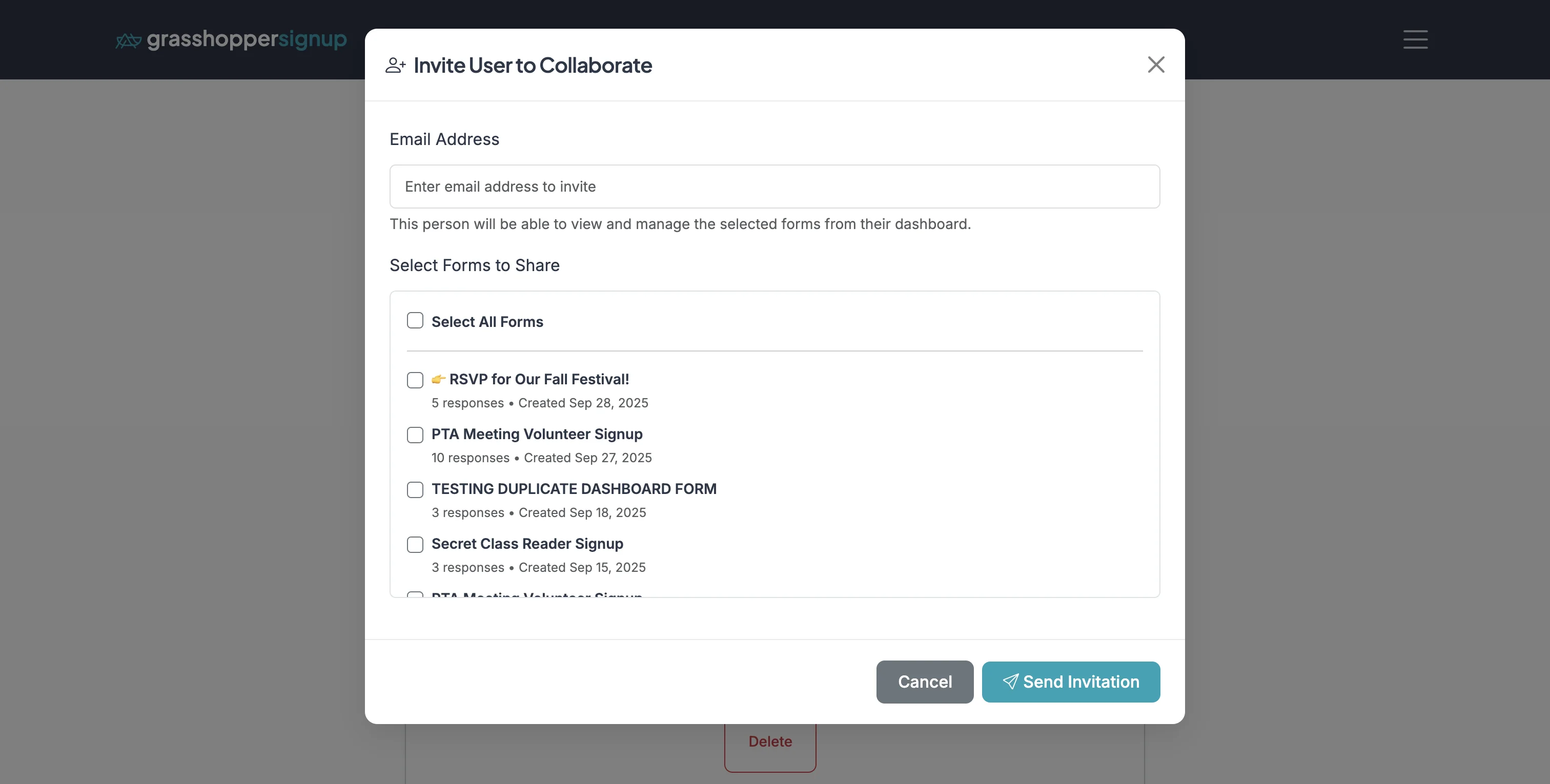The width and height of the screenshot is (1550, 784).
Task: Toggle the Select All Forms checkbox
Action: tap(415, 321)
